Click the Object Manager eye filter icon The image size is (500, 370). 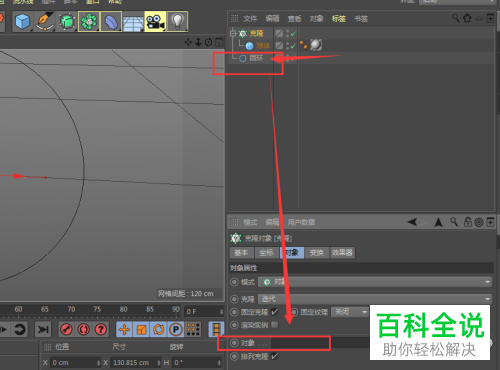(x=479, y=19)
